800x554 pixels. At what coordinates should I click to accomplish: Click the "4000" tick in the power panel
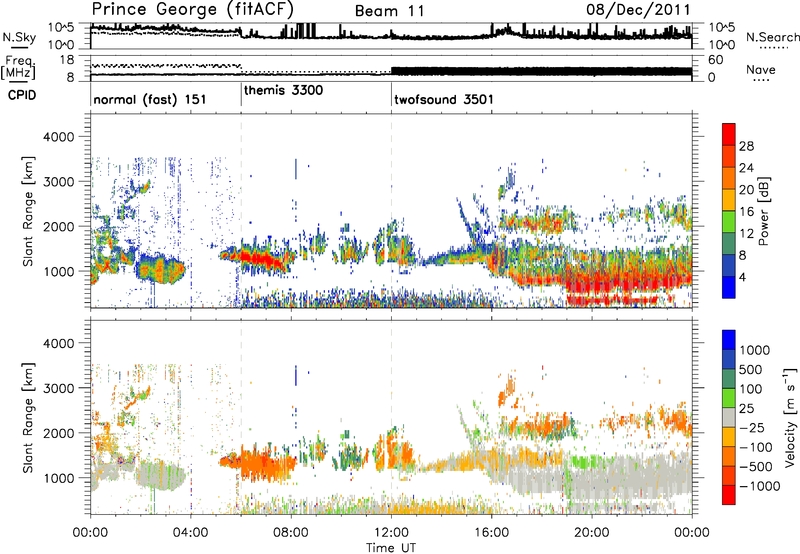coord(59,137)
